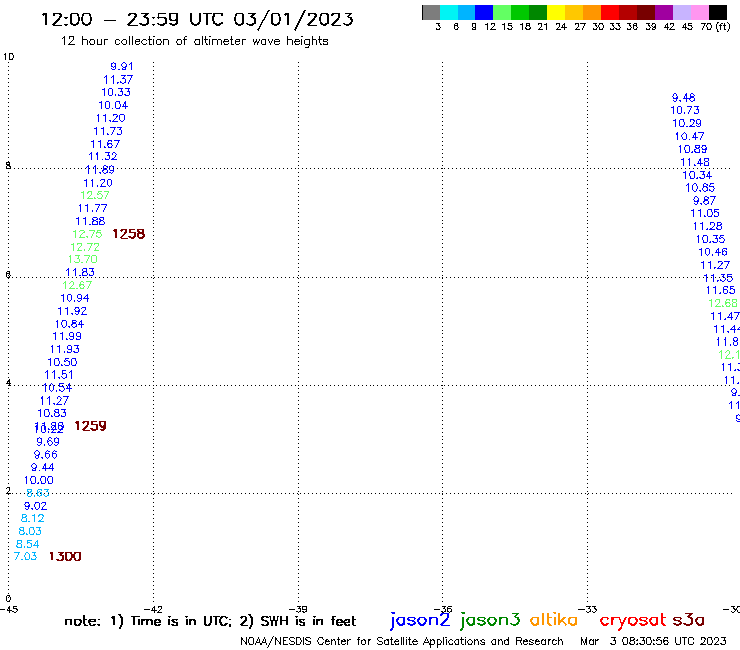Click the cryosat satellite legend label
The height and width of the screenshot is (650, 740).
633,620
